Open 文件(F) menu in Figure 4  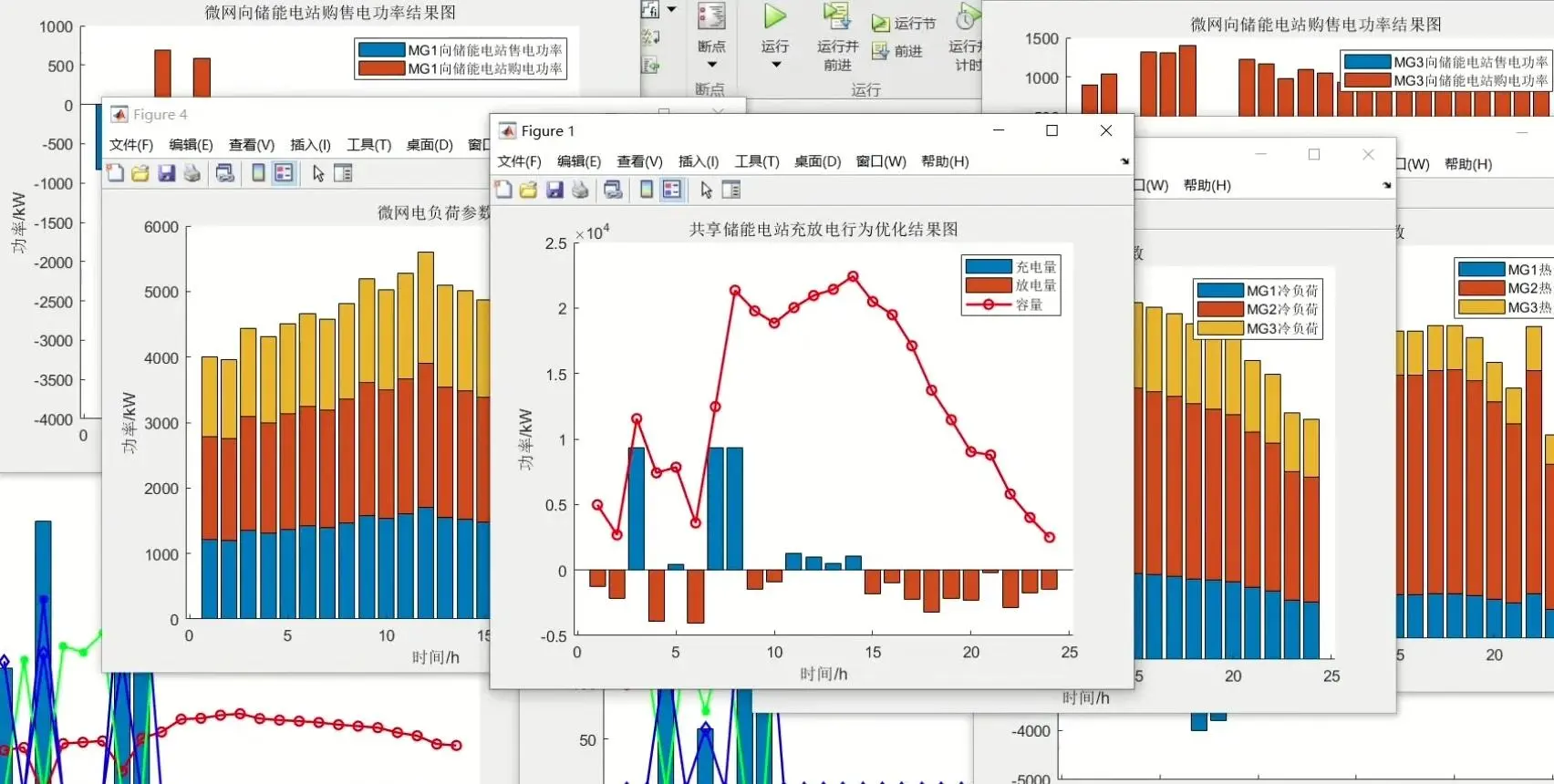coord(131,145)
